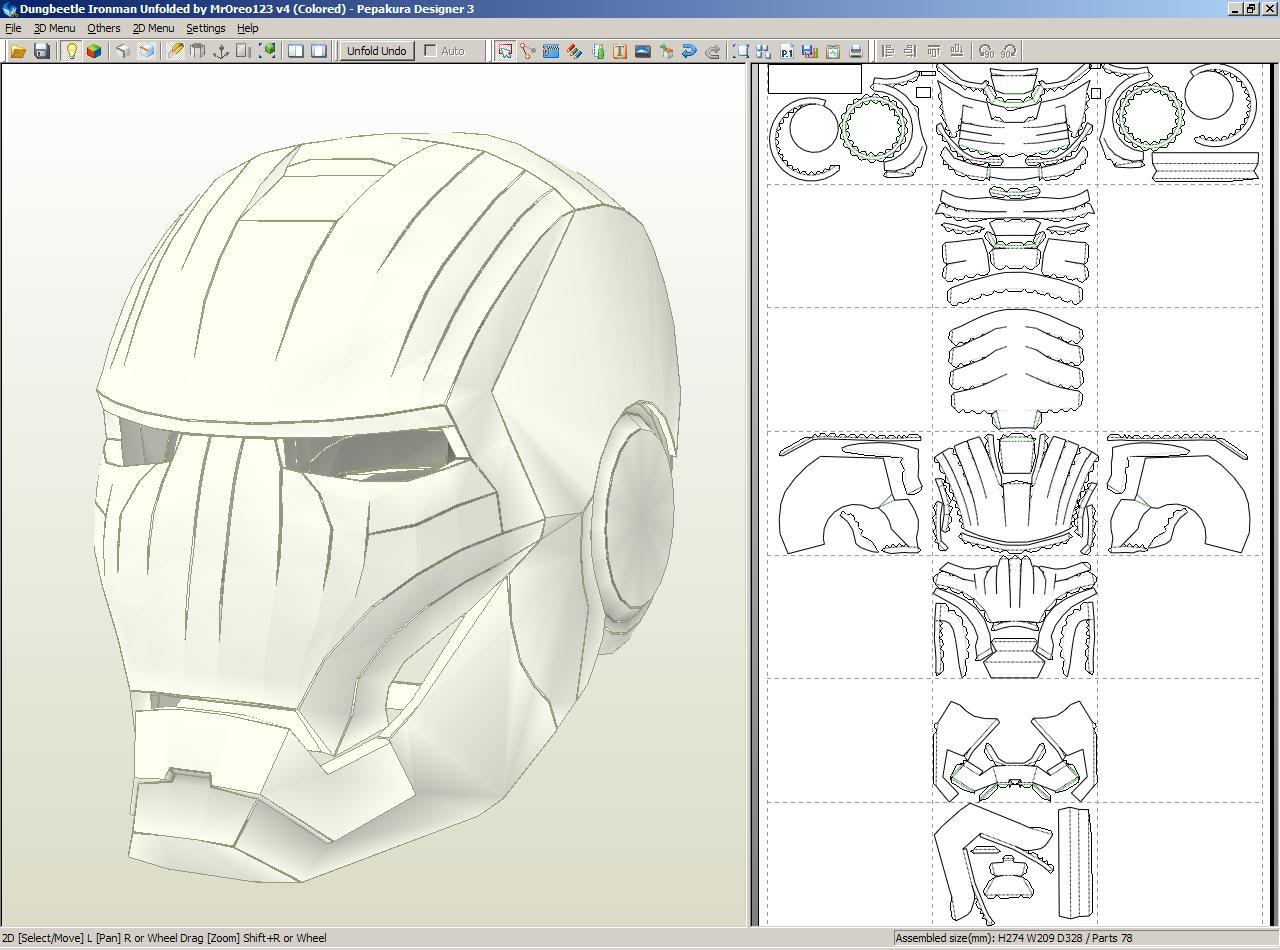Choose the Select and Move cursor tool

[x=505, y=51]
